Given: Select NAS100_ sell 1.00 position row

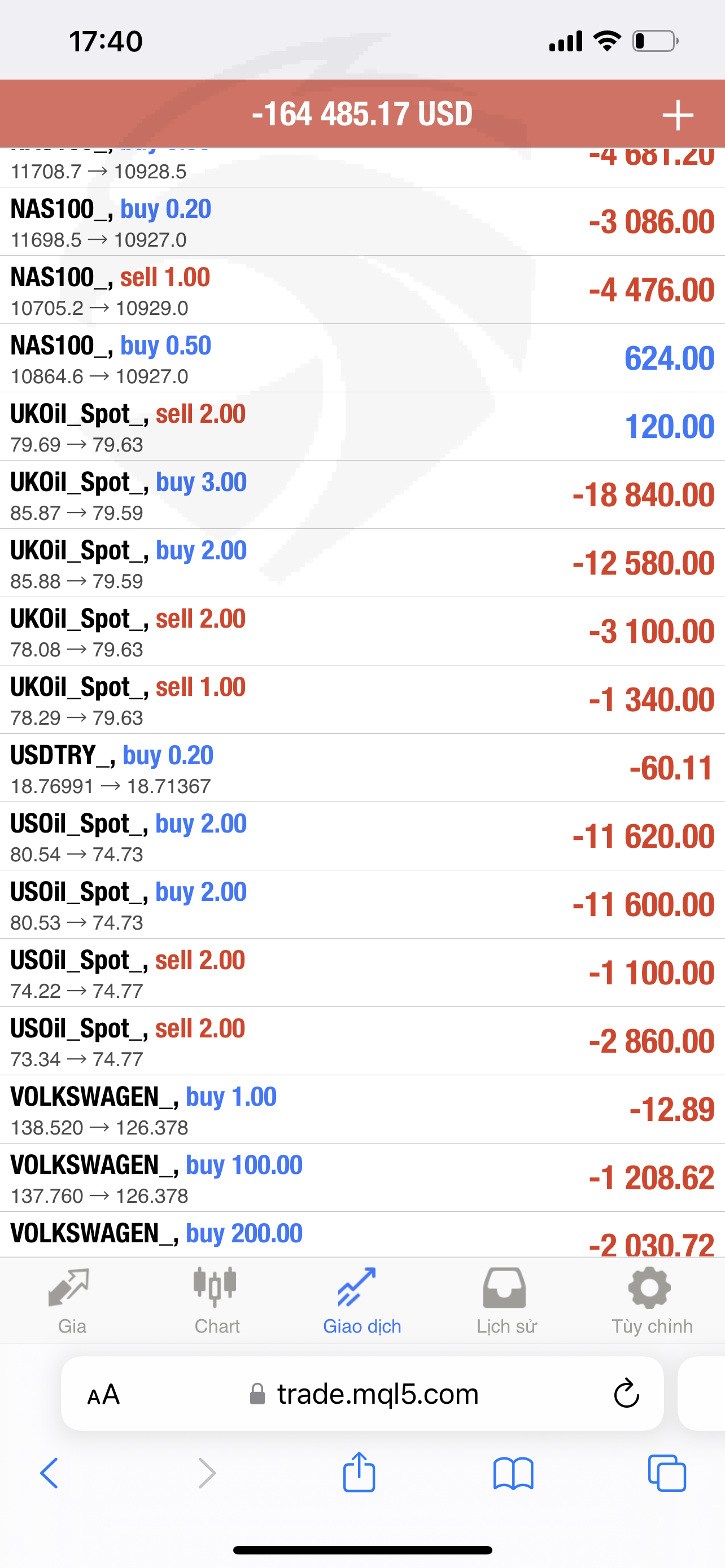Looking at the screenshot, I should point(362,290).
